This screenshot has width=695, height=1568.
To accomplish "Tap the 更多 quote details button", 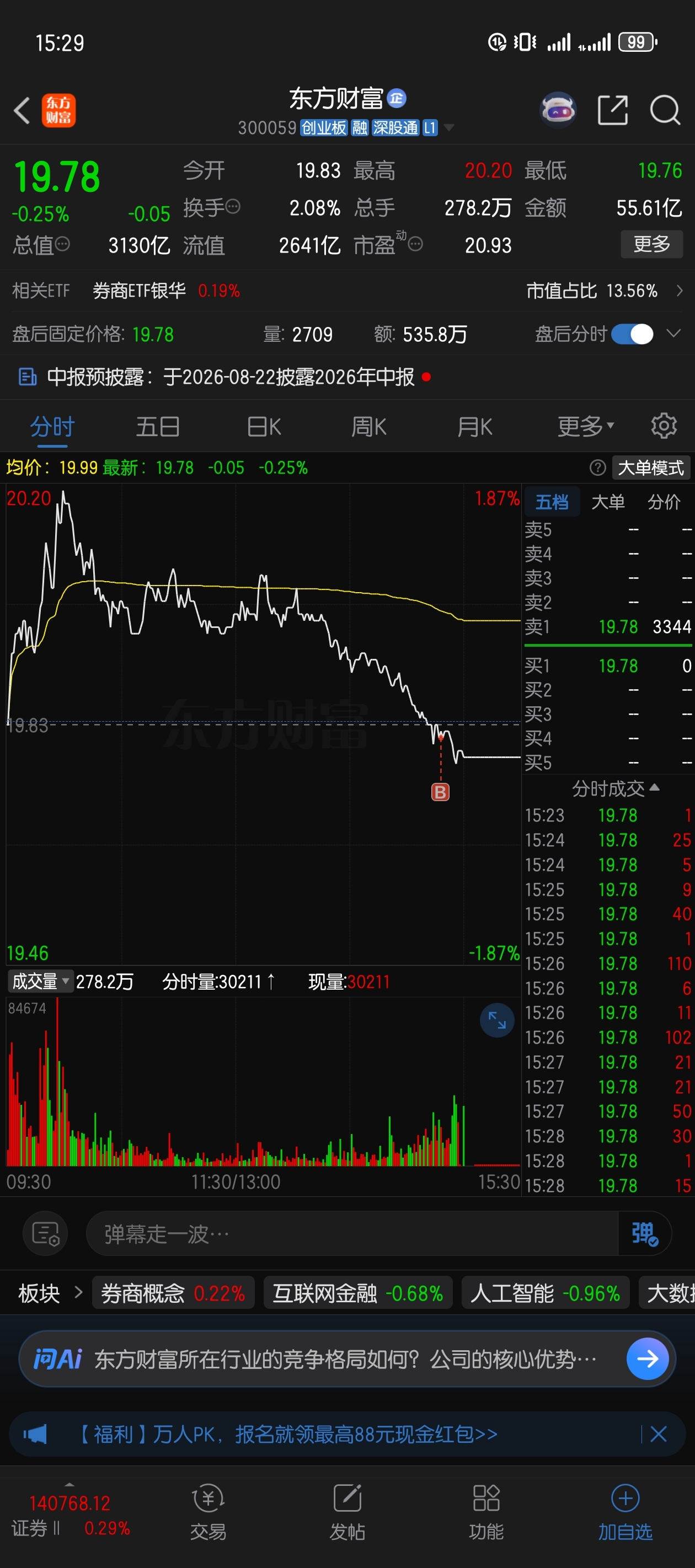I will click(x=651, y=244).
